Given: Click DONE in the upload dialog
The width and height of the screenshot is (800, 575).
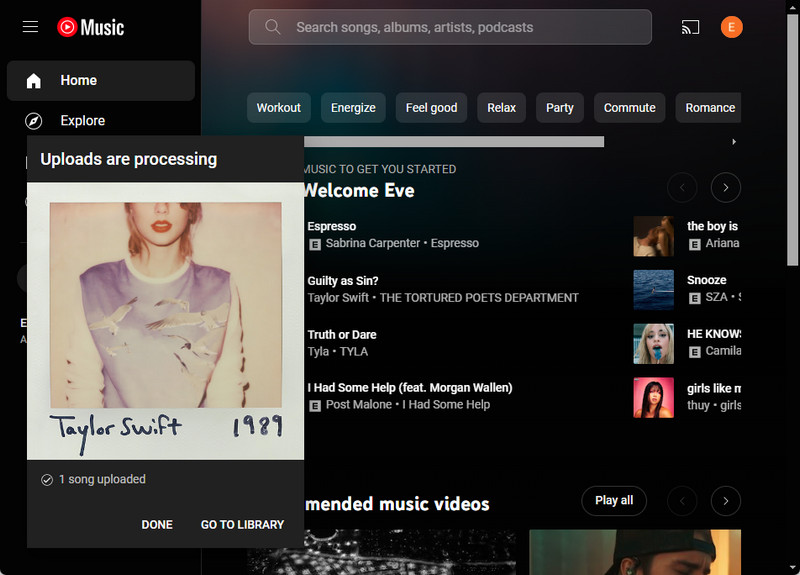Looking at the screenshot, I should click(x=157, y=524).
